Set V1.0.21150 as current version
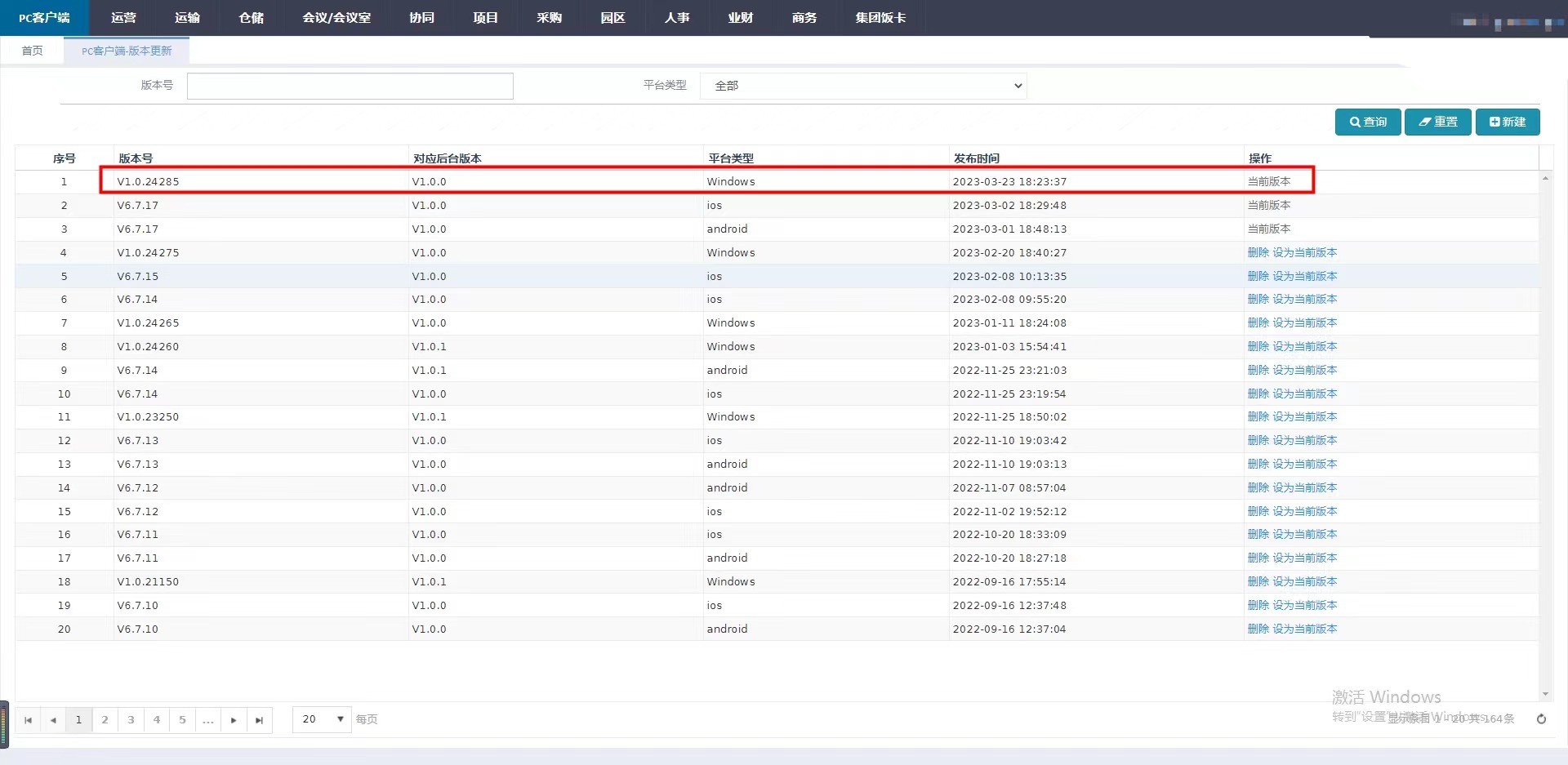Screen dimensions: 1568x765 [x=1305, y=582]
